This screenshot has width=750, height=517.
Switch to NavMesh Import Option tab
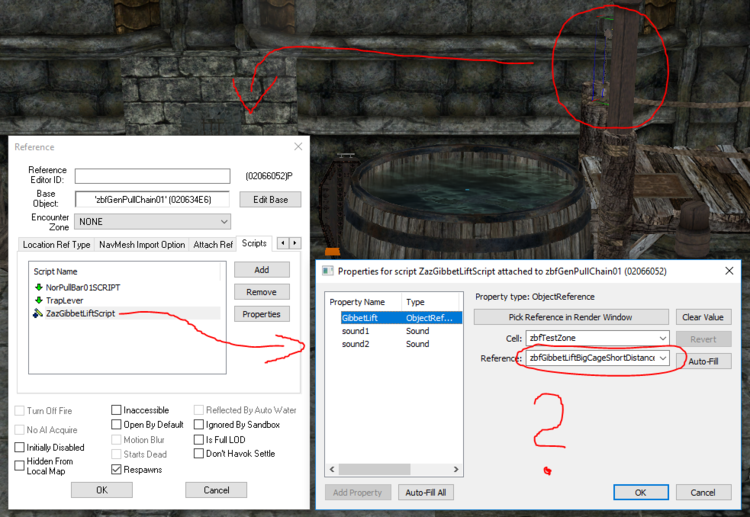[x=142, y=244]
